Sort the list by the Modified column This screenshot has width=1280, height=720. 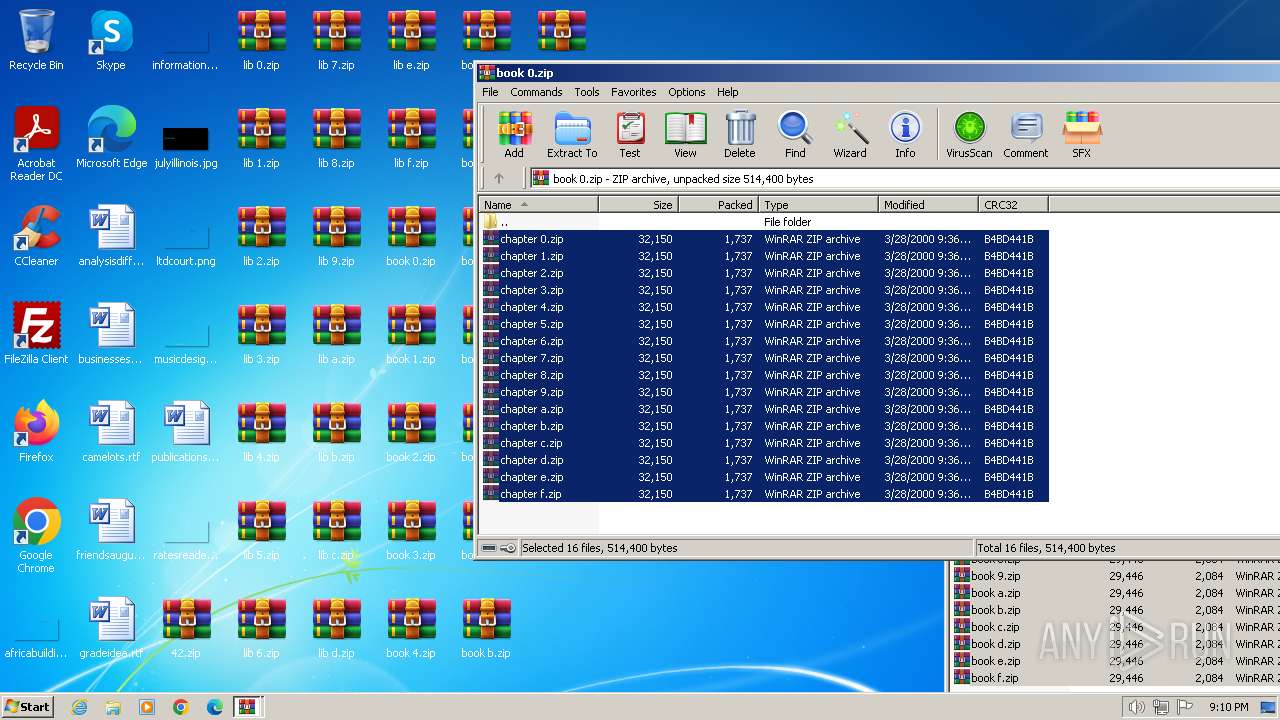(x=929, y=205)
